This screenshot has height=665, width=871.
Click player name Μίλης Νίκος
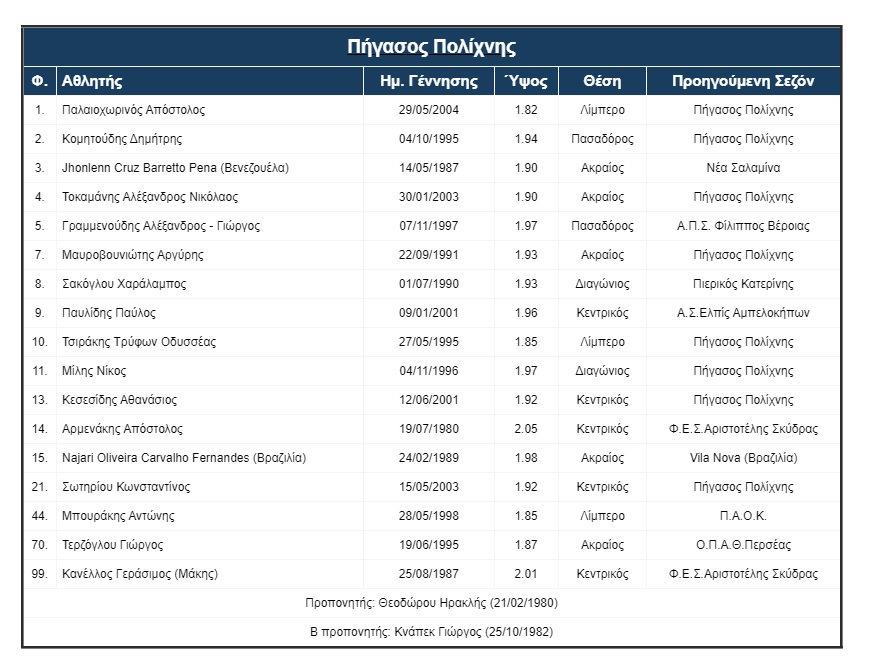click(x=94, y=371)
